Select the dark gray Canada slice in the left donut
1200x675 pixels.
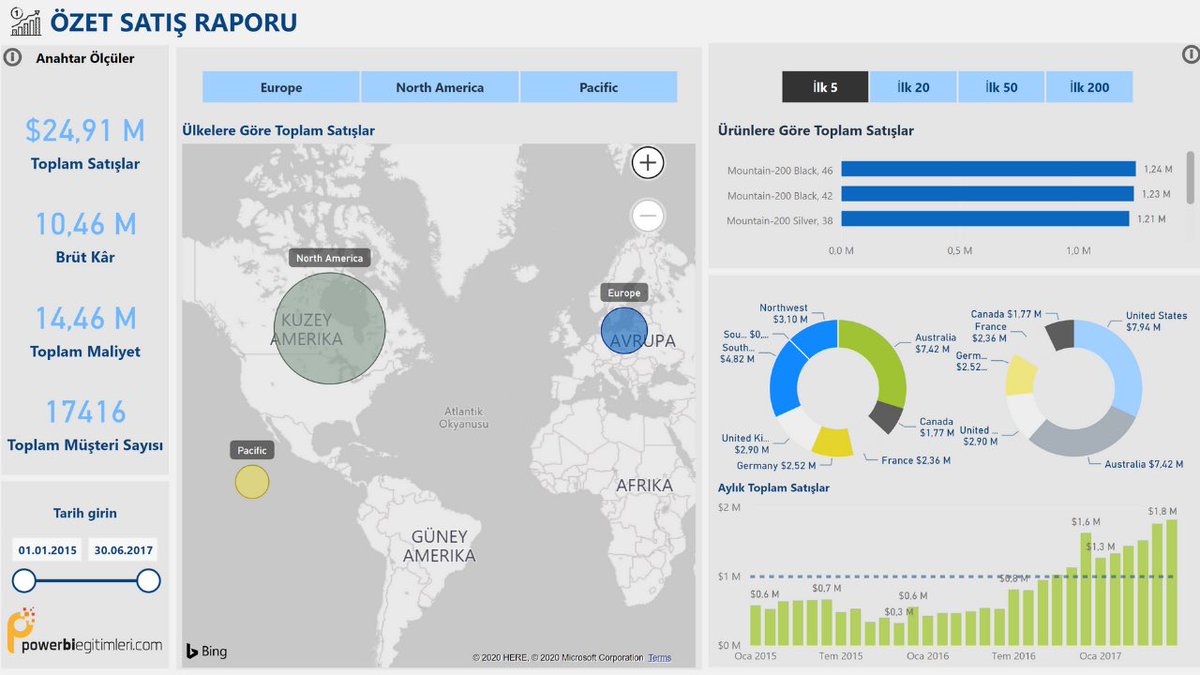click(886, 416)
